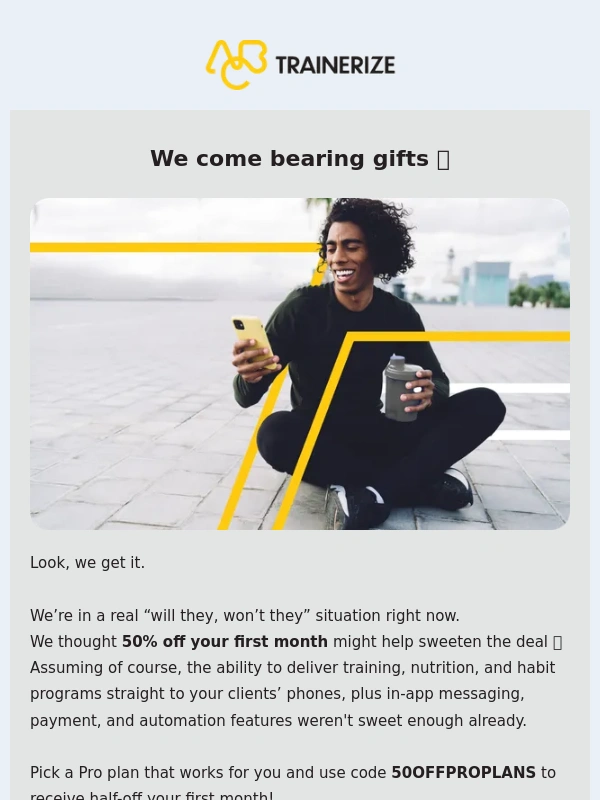
Task: Click bold '50% off your first month' text
Action: 224,641
